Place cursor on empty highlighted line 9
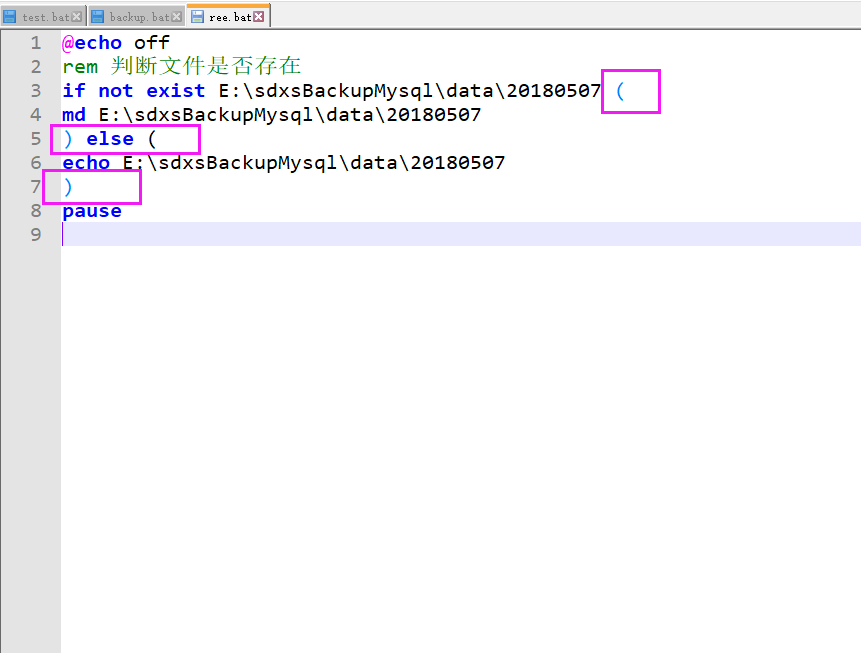Viewport: 861px width, 653px height. click(461, 235)
